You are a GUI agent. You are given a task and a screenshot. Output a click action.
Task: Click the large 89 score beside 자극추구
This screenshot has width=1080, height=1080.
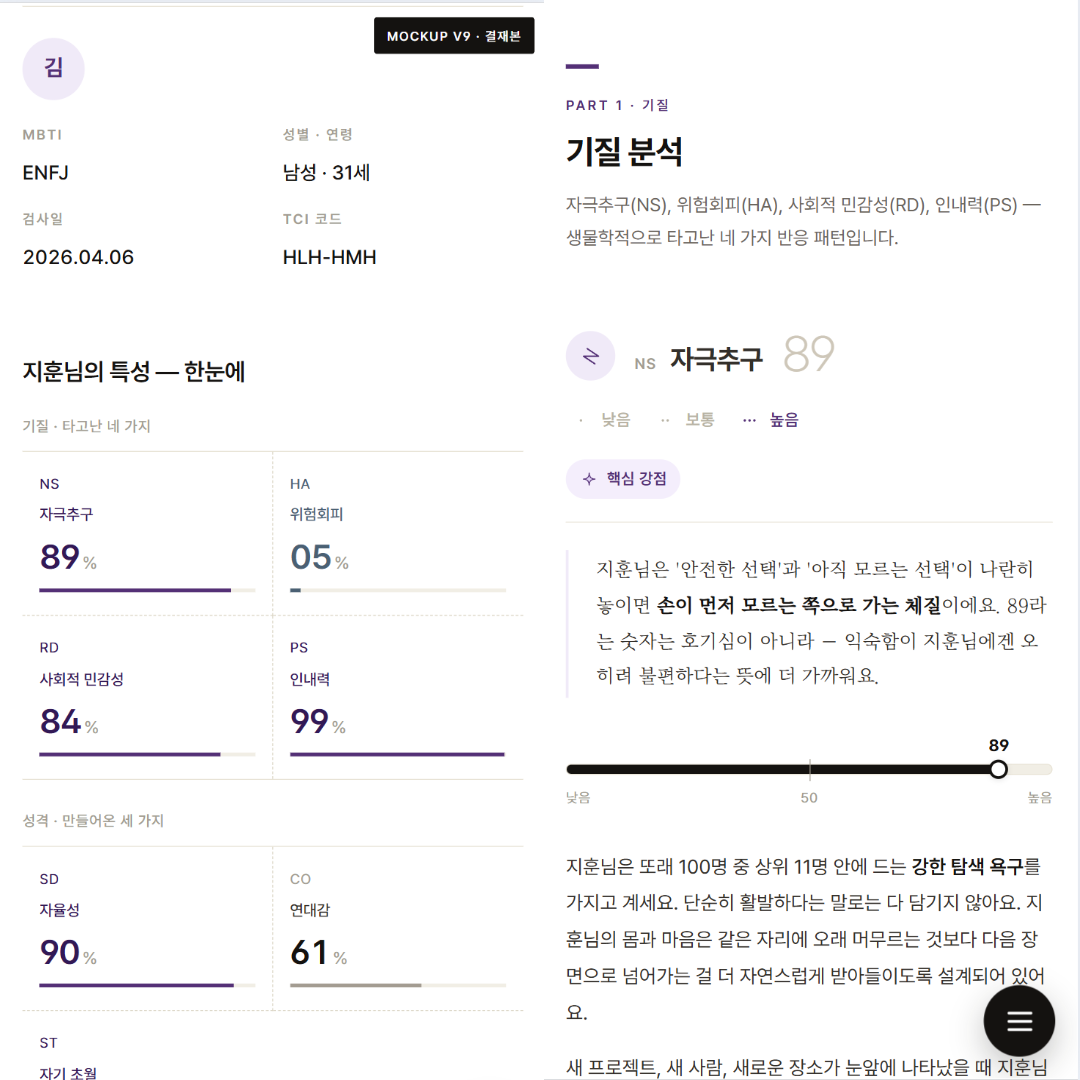[x=808, y=354]
